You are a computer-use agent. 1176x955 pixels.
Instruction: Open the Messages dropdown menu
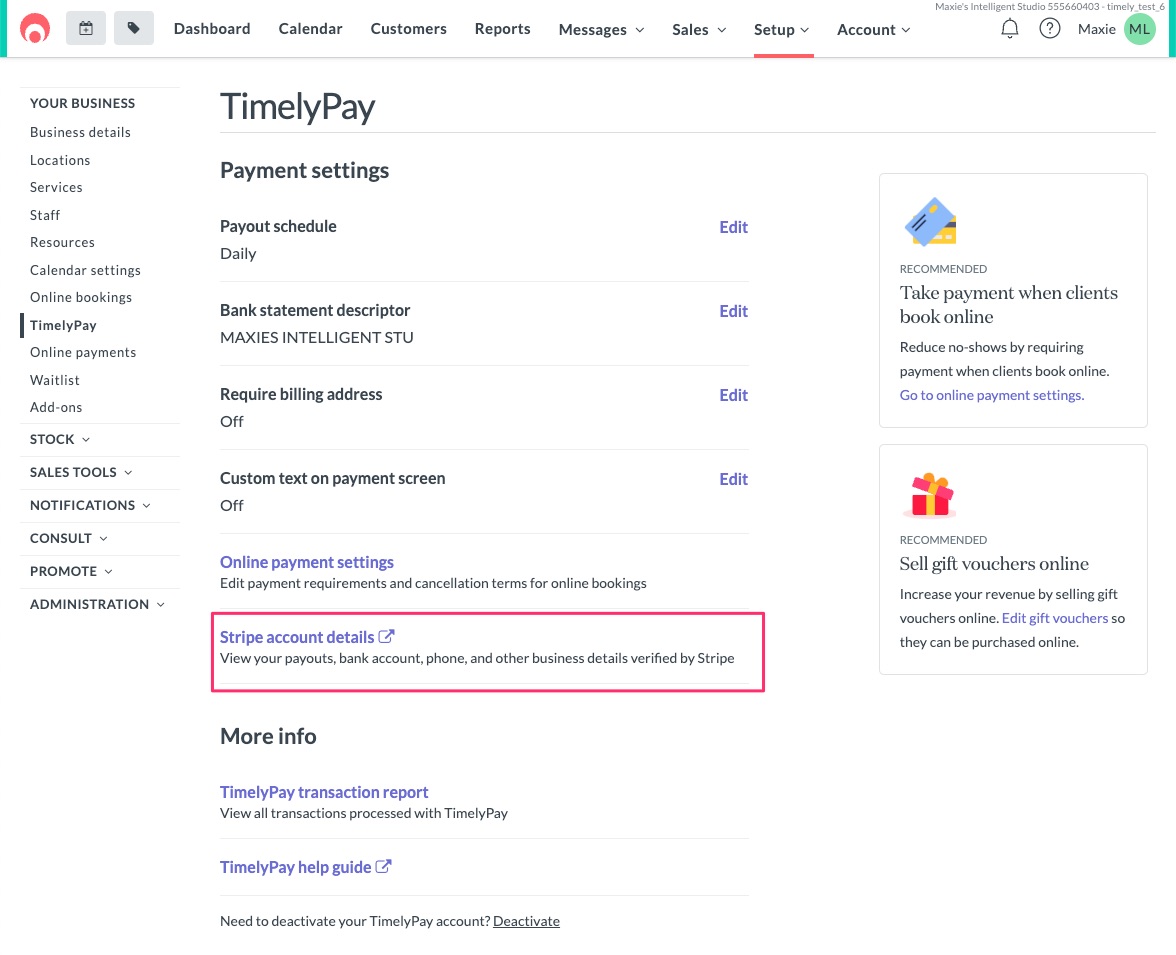(x=602, y=29)
